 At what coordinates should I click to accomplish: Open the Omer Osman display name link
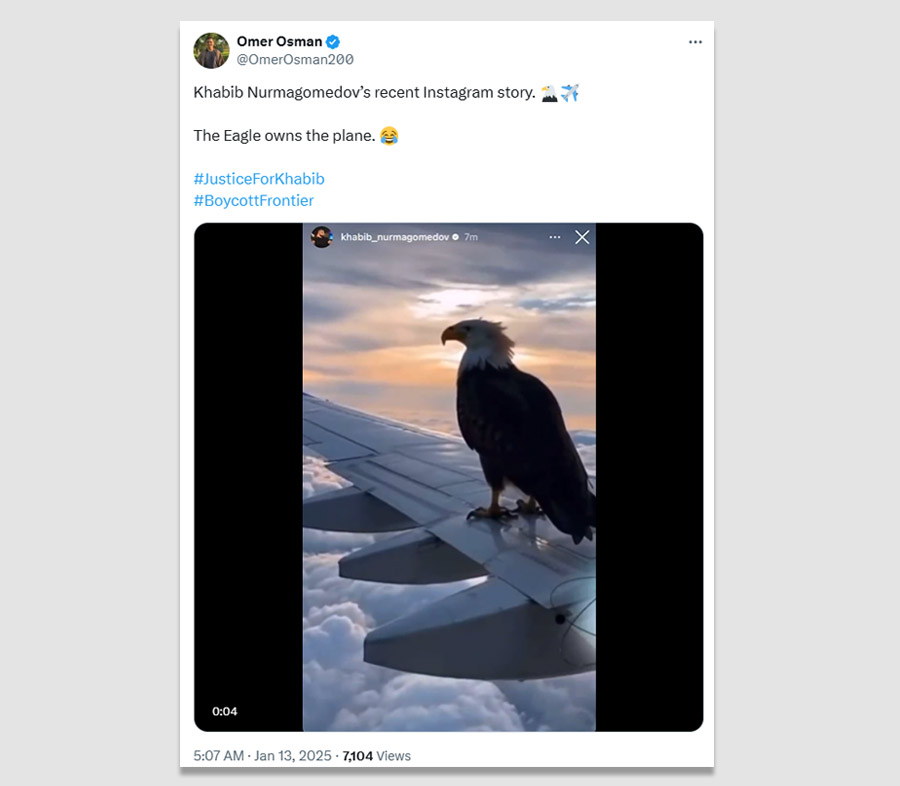pos(279,42)
